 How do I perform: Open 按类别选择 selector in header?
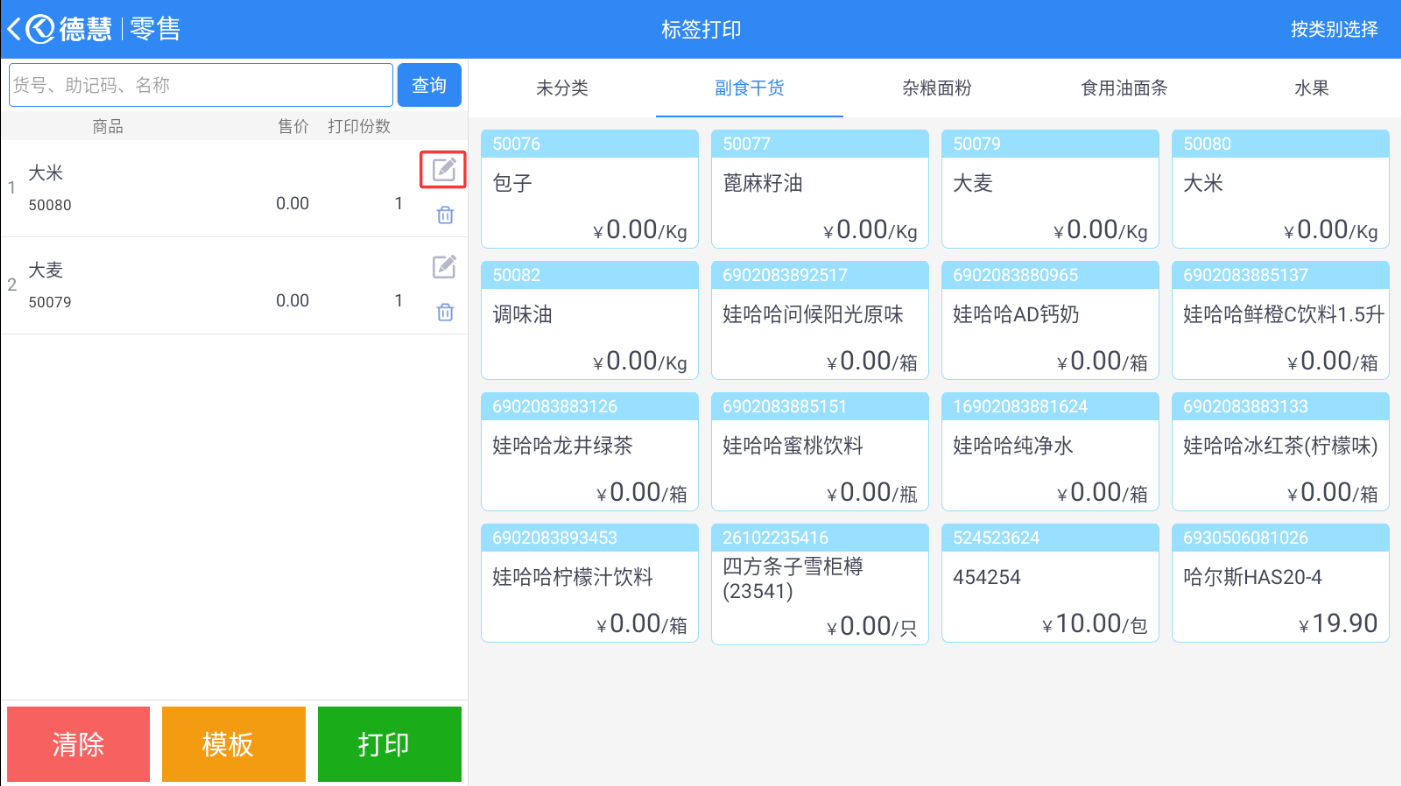point(1334,29)
